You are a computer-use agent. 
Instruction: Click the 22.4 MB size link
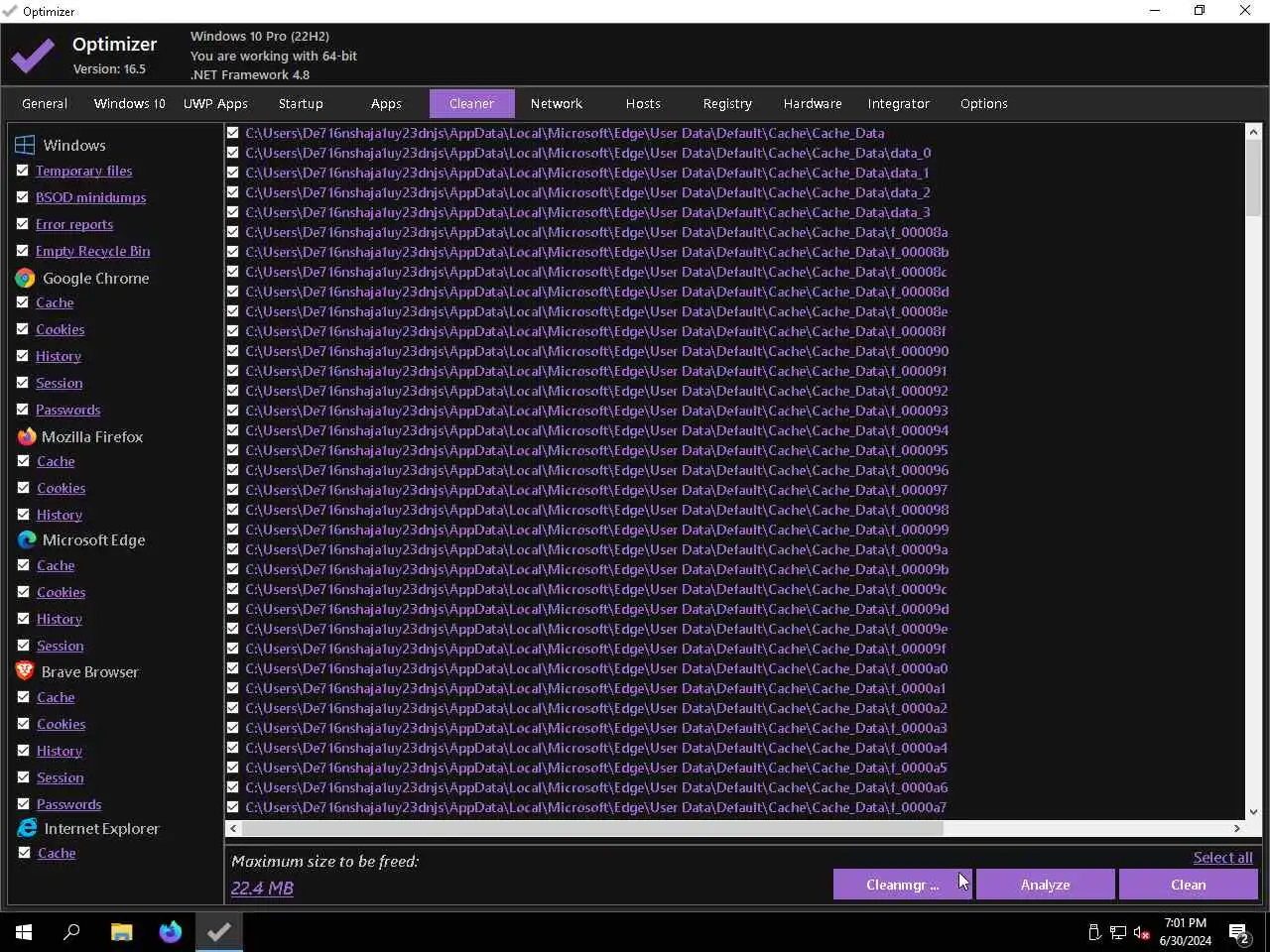point(262,888)
